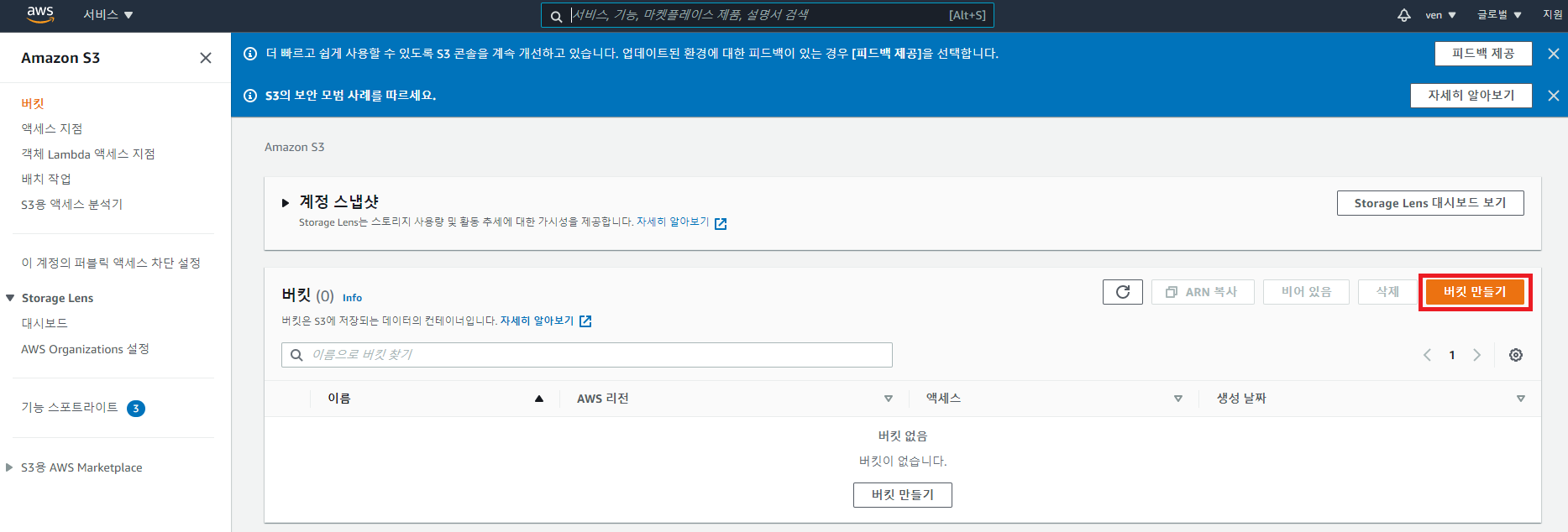1568x532 pixels.
Task: Click the ARN 복사 button
Action: click(1203, 292)
